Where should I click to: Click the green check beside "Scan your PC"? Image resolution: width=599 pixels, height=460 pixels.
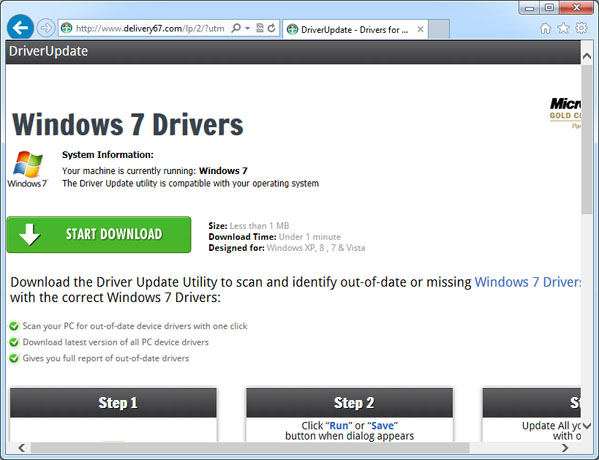coord(14,326)
